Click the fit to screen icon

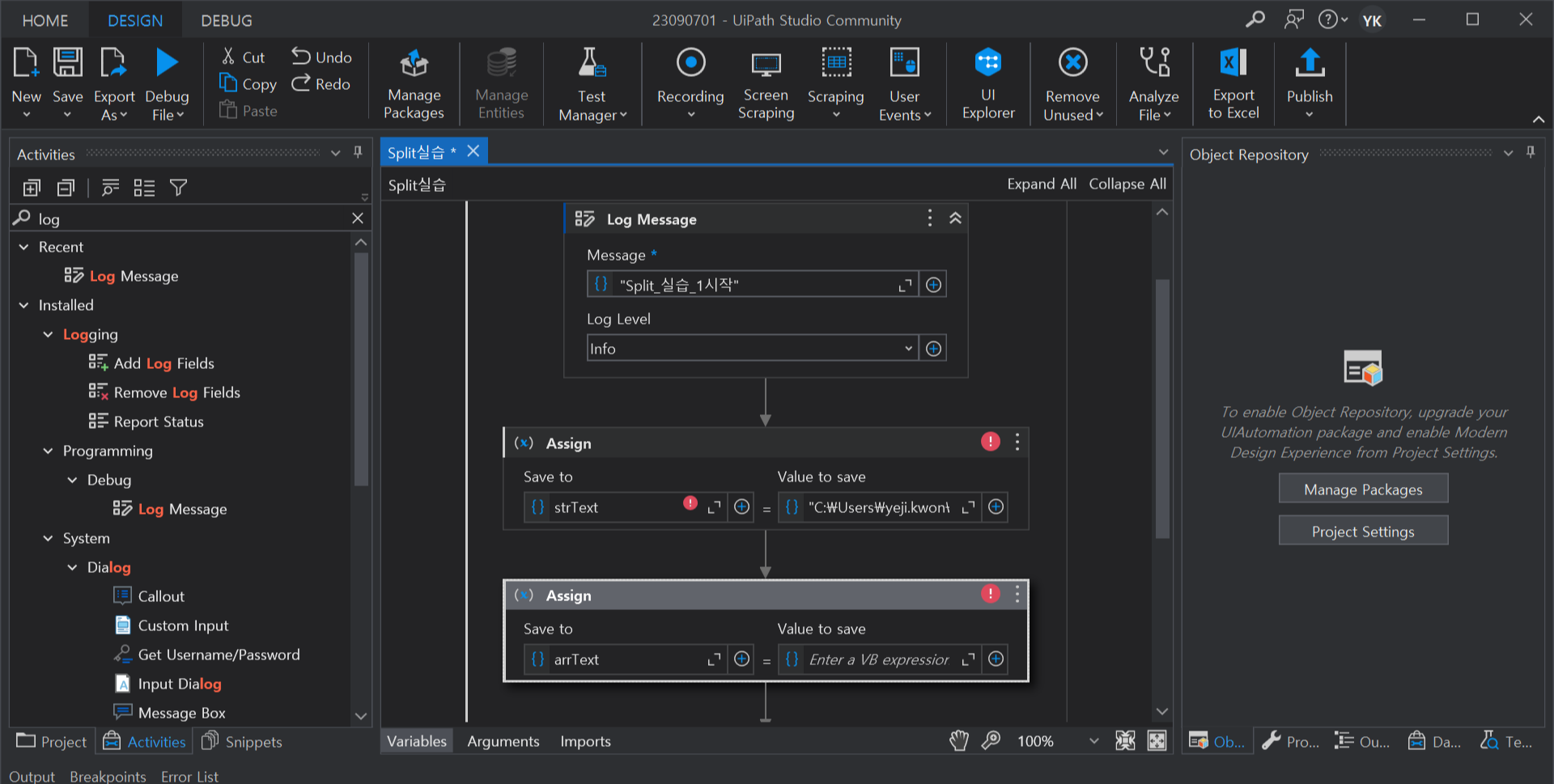(1125, 740)
